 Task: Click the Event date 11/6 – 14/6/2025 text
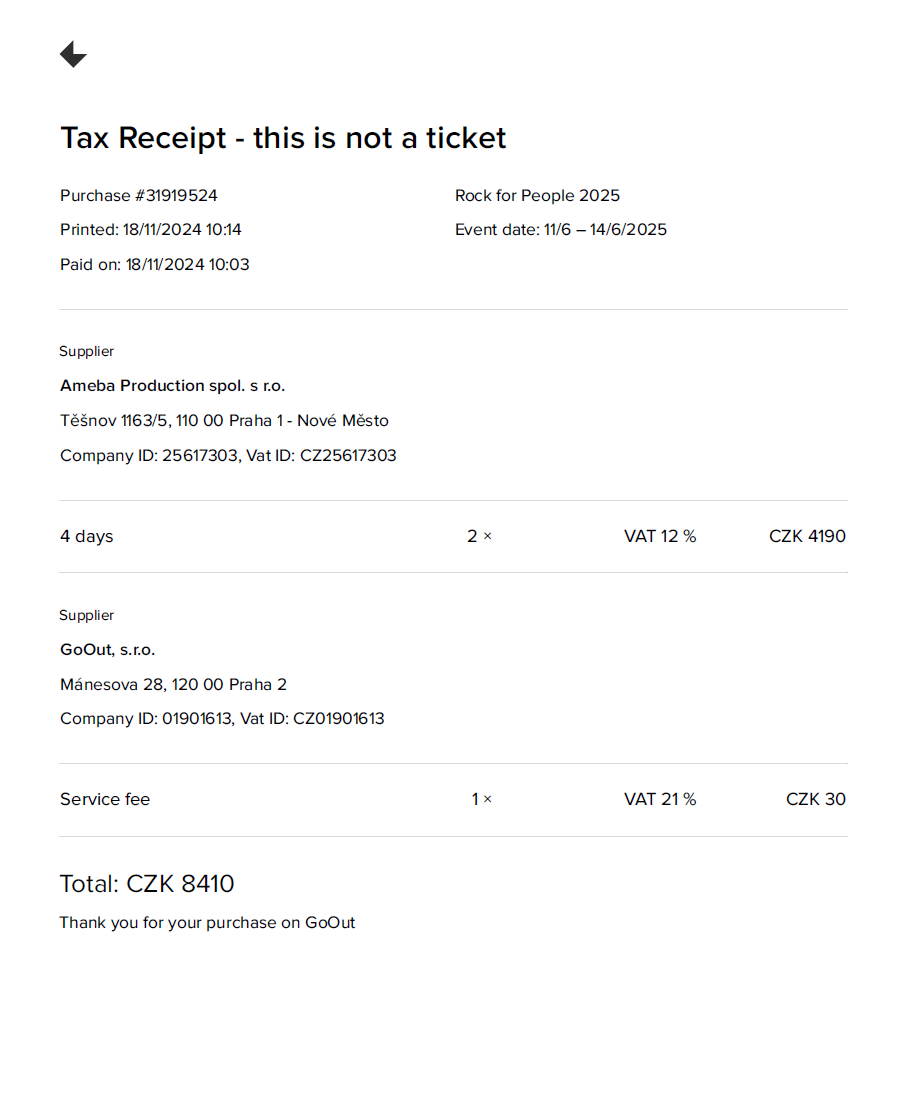point(561,229)
